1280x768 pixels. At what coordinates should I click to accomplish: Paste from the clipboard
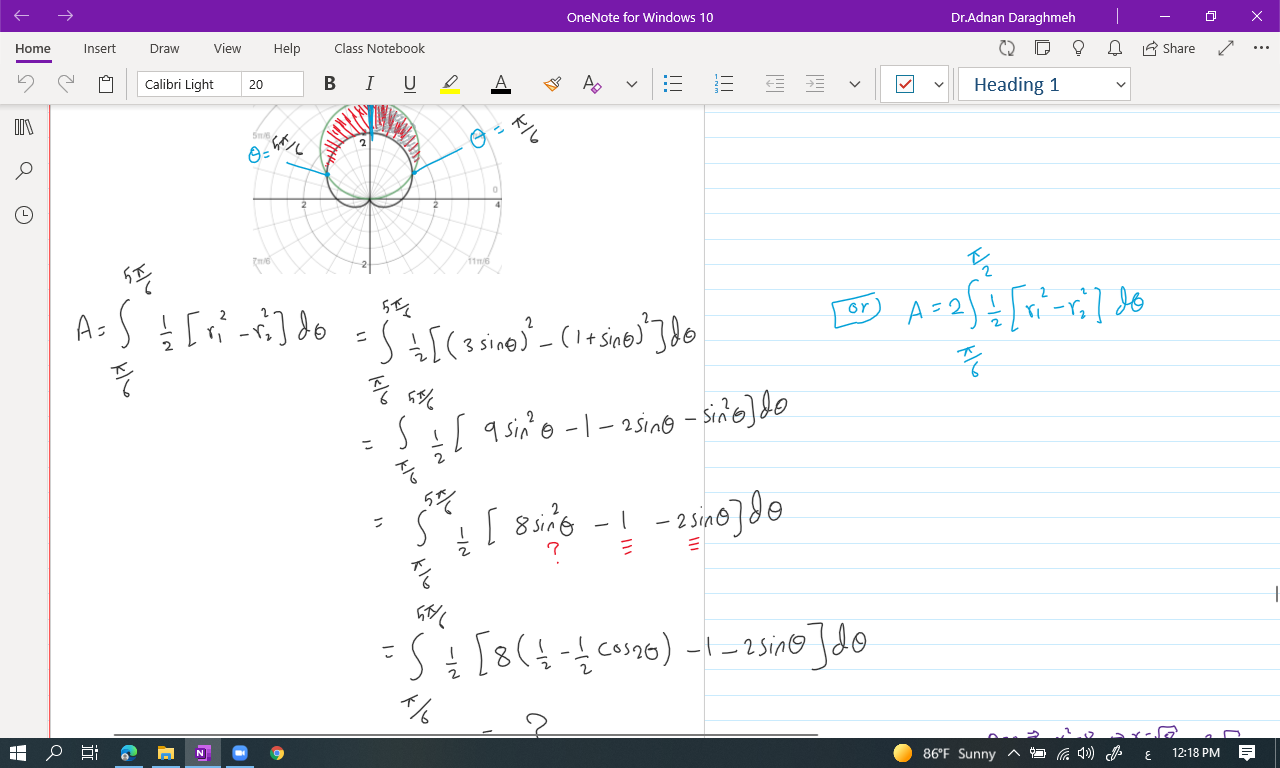point(106,85)
